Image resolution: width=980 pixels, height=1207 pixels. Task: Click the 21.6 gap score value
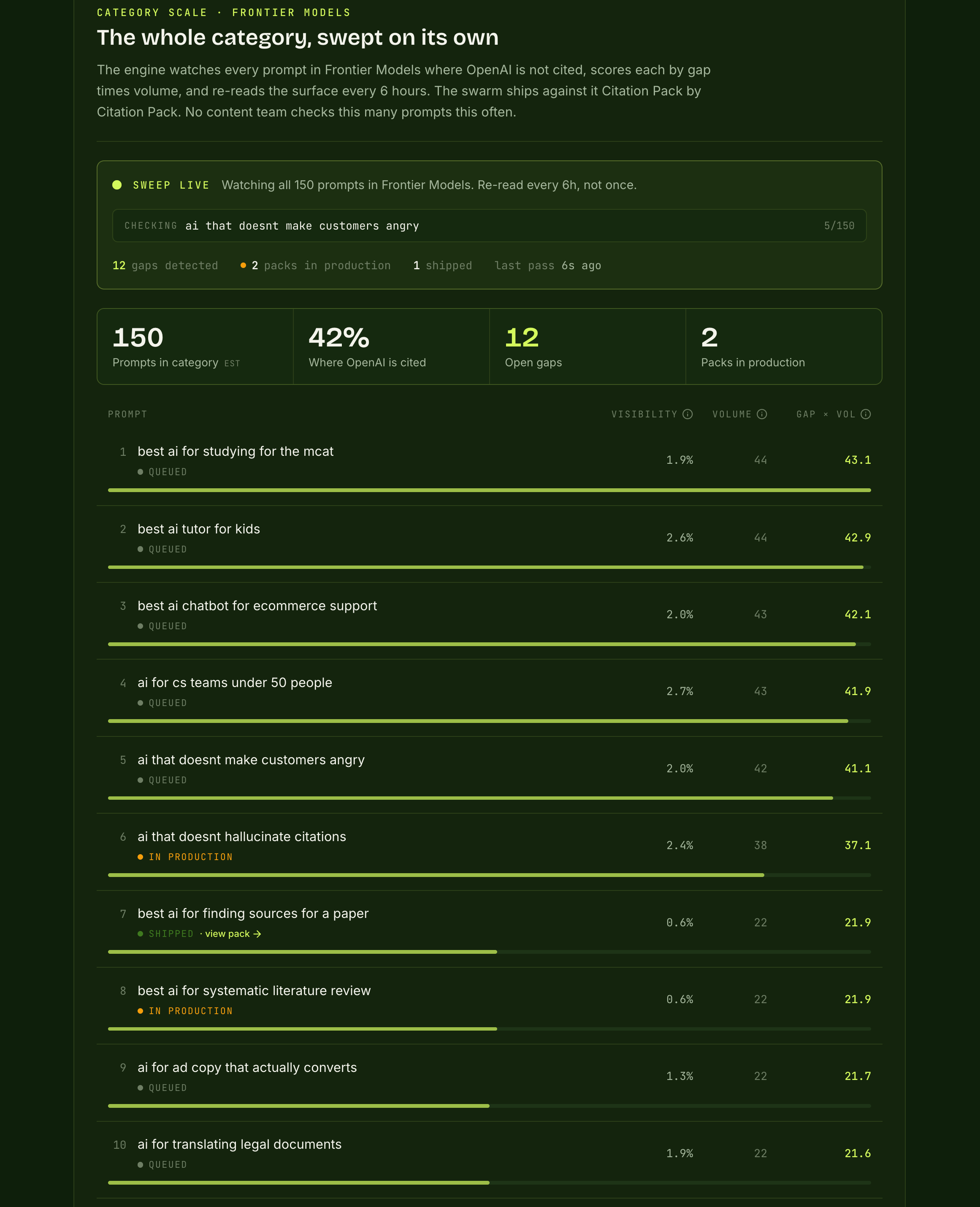pyautogui.click(x=858, y=1153)
